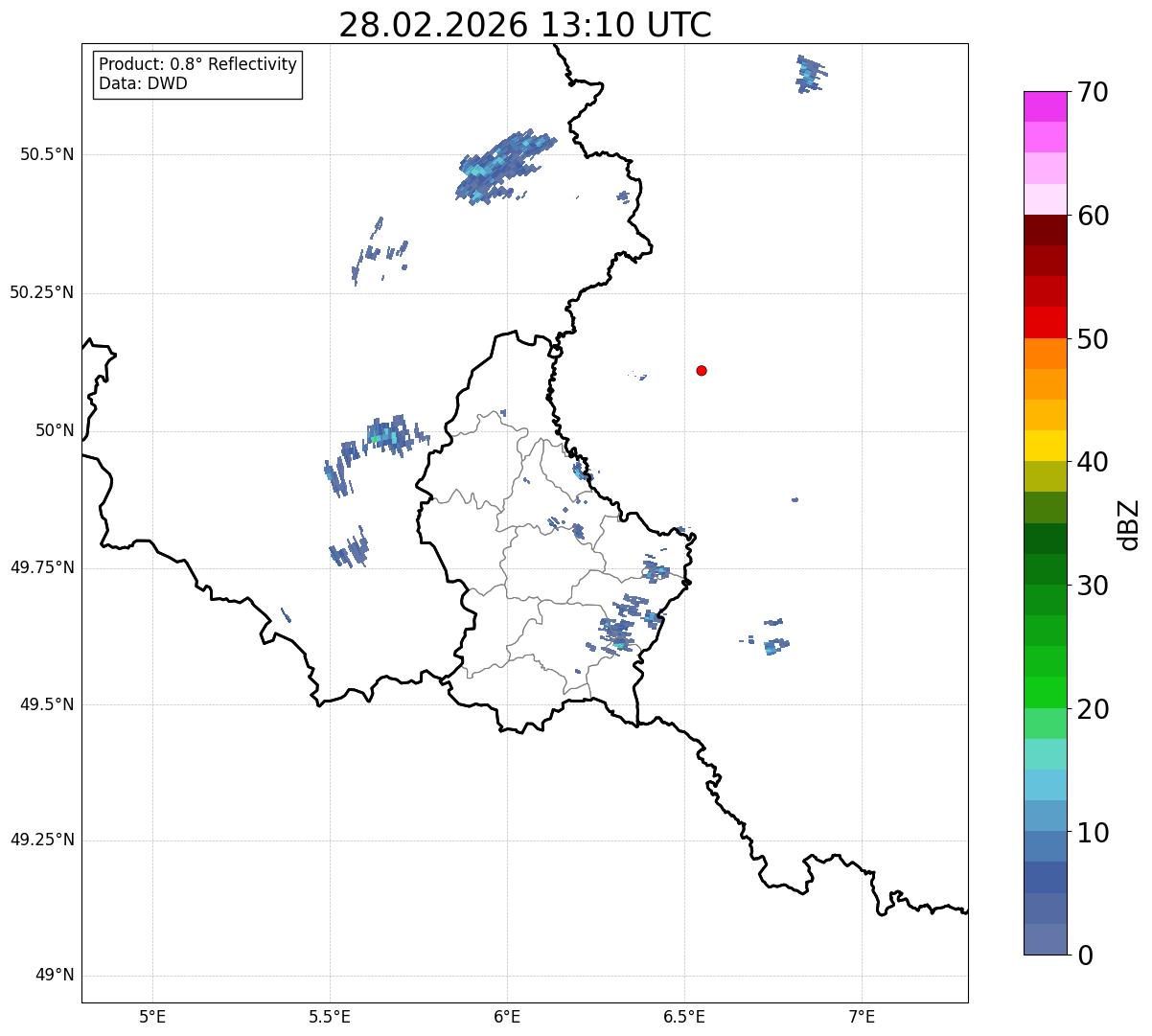The width and height of the screenshot is (1152, 1036).
Task: Click the colorbar tick label '30'
Action: (x=1093, y=586)
